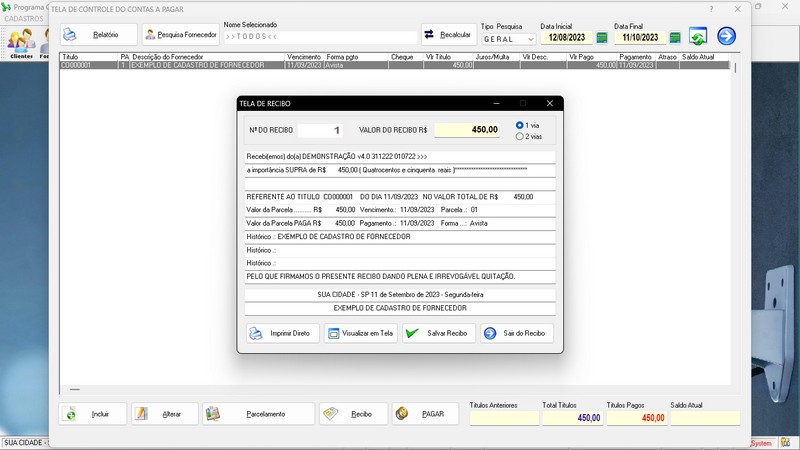Click the Salvar Recibo green checkmark icon
Viewport: 800px width, 450px height.
(412, 333)
